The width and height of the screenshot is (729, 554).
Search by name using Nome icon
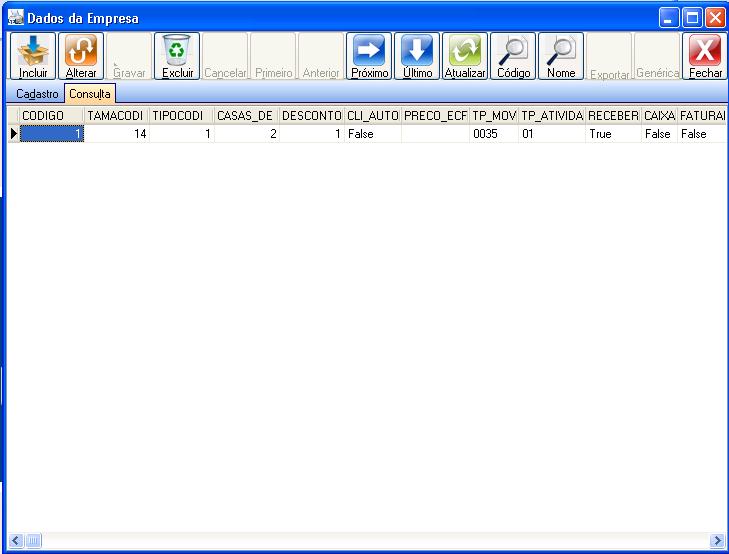tap(562, 56)
